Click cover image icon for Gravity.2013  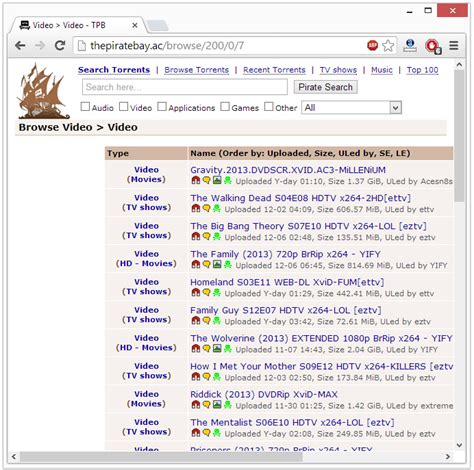point(217,180)
